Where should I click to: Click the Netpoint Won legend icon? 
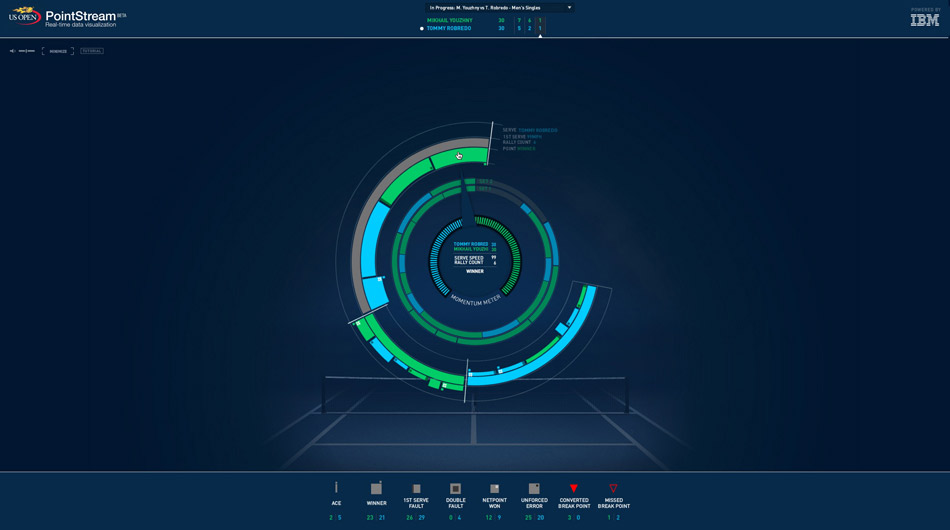(494, 488)
